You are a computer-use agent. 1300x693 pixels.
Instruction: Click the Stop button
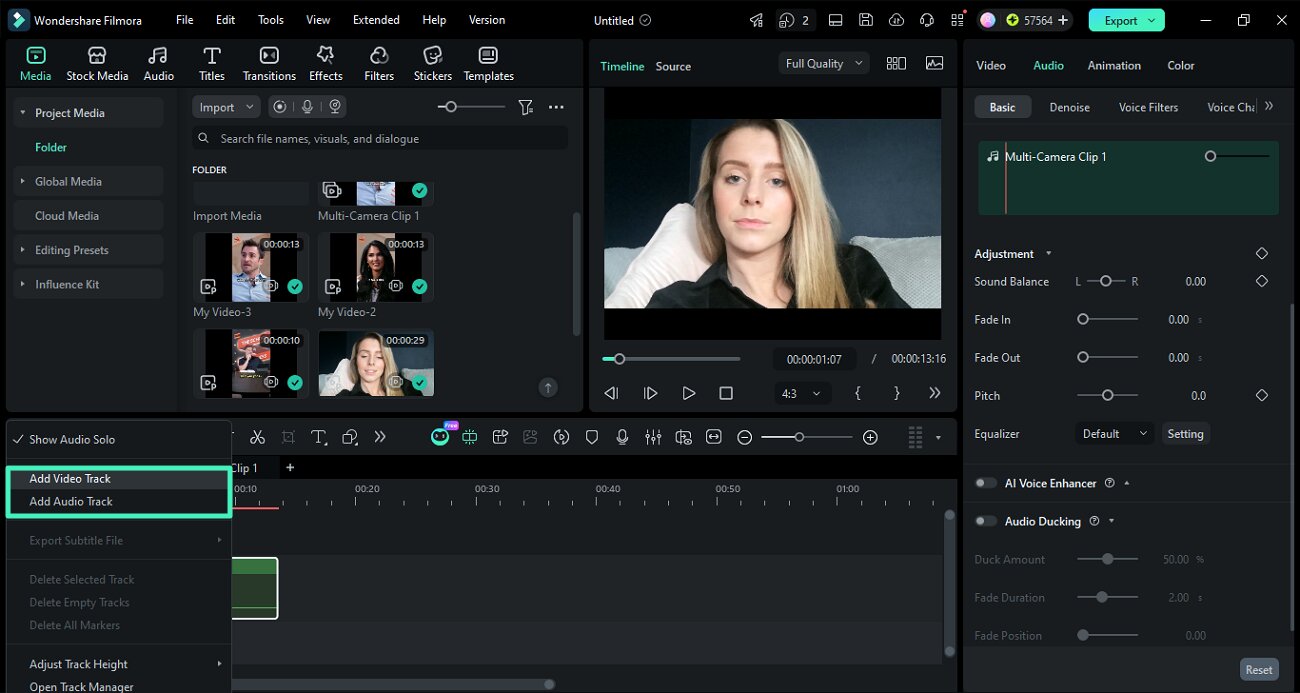click(726, 393)
